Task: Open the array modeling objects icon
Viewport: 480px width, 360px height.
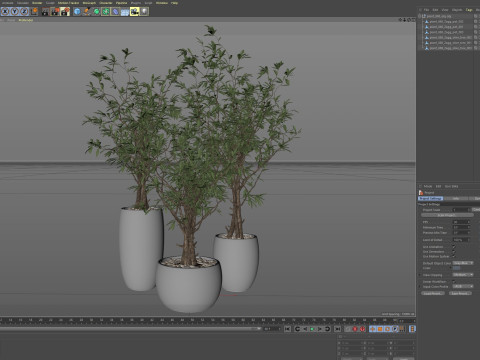Action: coord(106,12)
